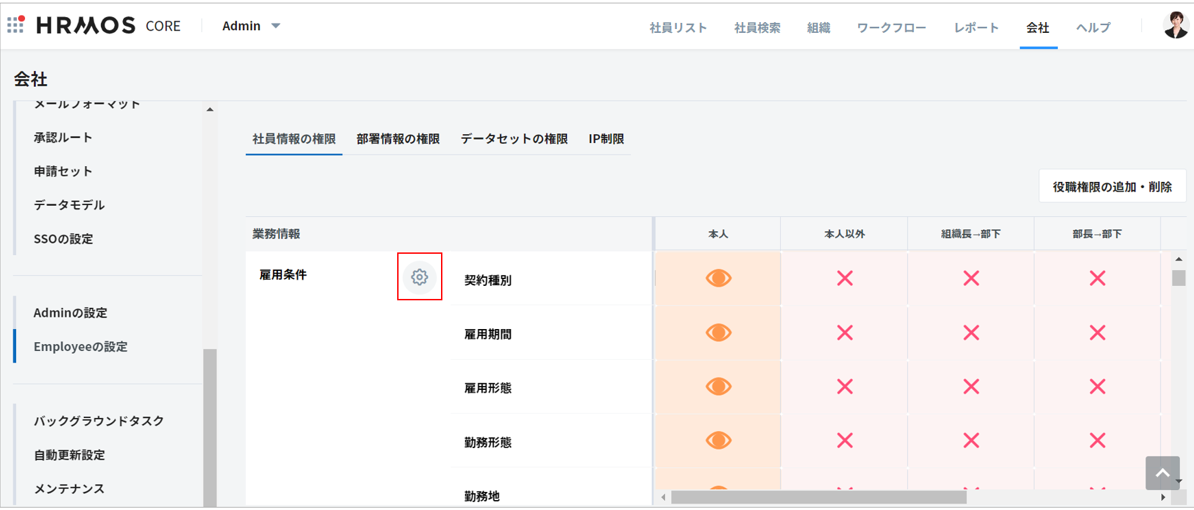Screen dimensions: 1194x510
Task: Toggle the 本人 eye icon for 雇用期間
Action: [x=718, y=332]
